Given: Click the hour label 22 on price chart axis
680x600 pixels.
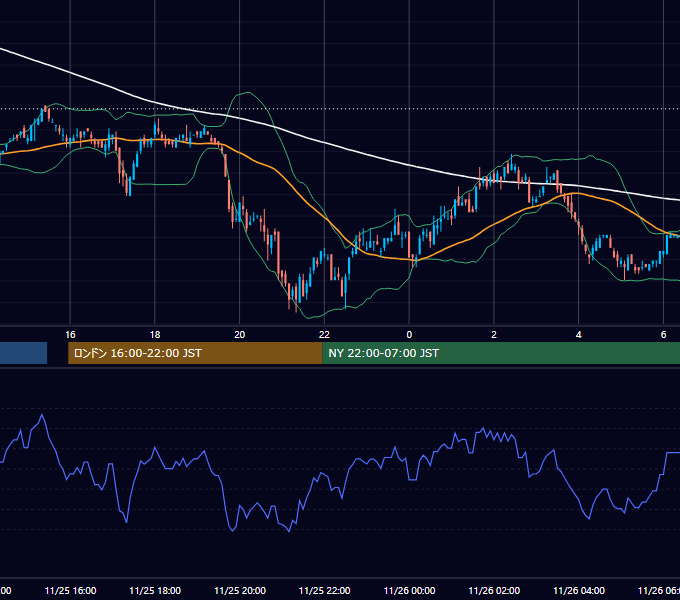Looking at the screenshot, I should 324,335.
